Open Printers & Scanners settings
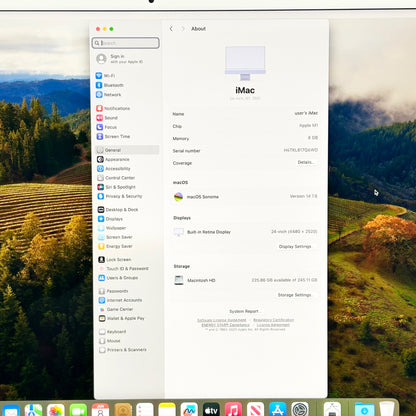Viewport: 416px width, 416px height. coord(123,350)
